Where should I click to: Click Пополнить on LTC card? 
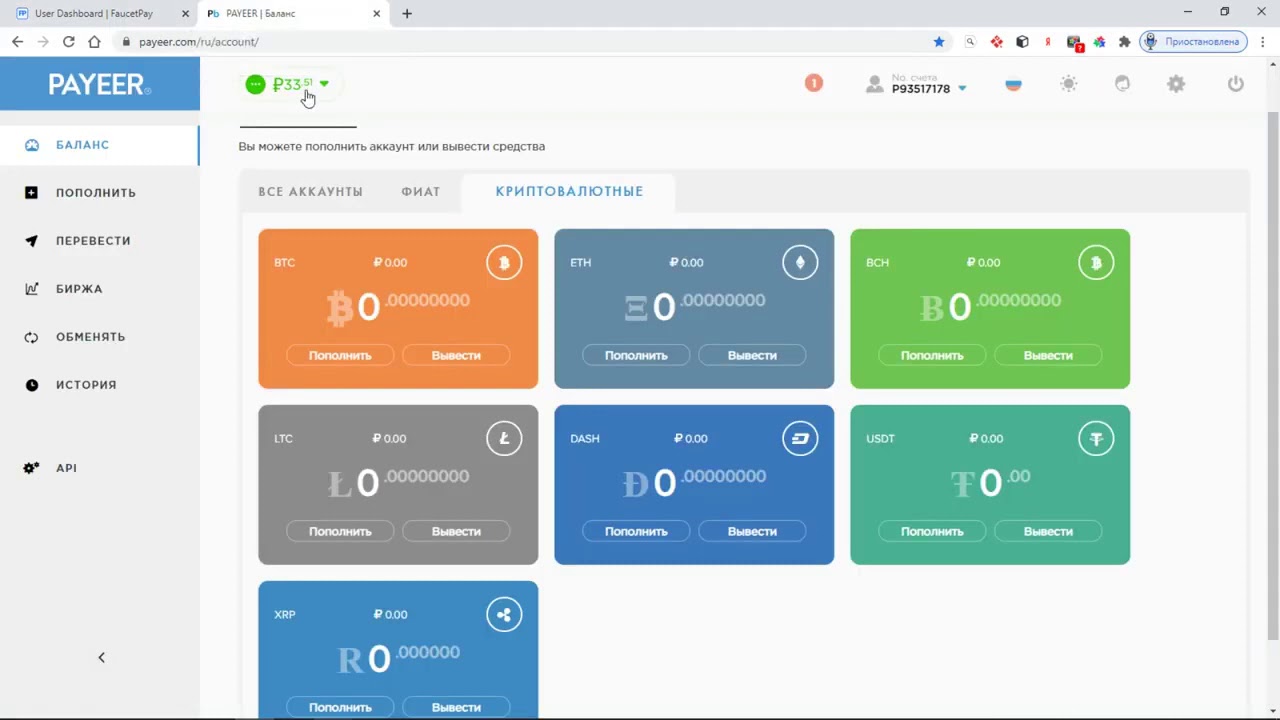click(x=340, y=531)
